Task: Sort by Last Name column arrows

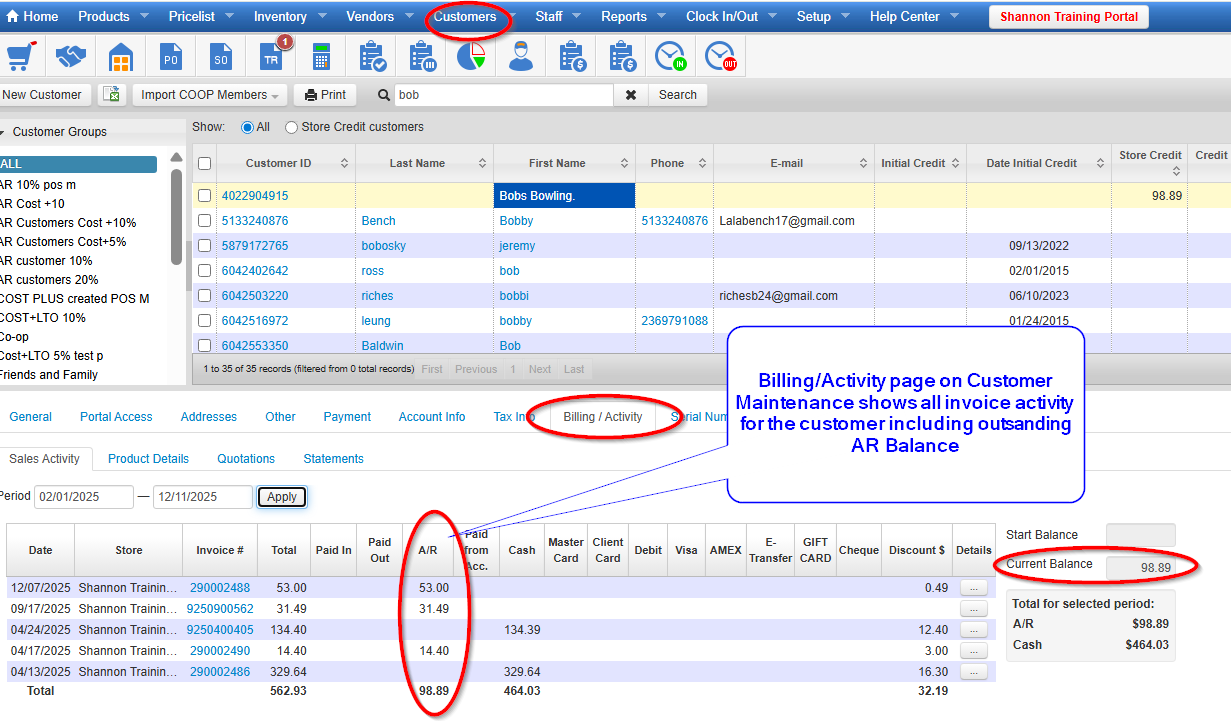Action: (x=482, y=163)
